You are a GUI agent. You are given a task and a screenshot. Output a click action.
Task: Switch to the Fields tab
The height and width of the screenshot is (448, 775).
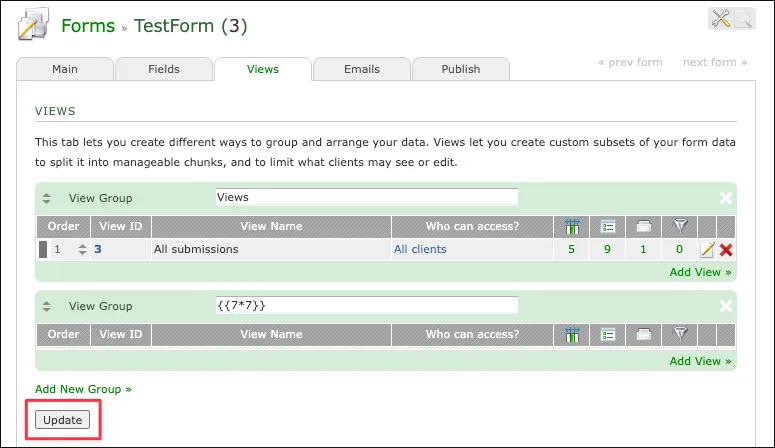tap(164, 69)
